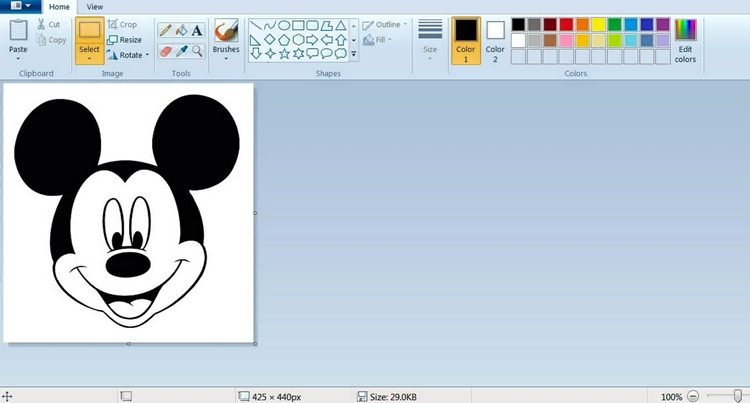This screenshot has width=750, height=403.
Task: Click the Paste button
Action: tap(18, 38)
